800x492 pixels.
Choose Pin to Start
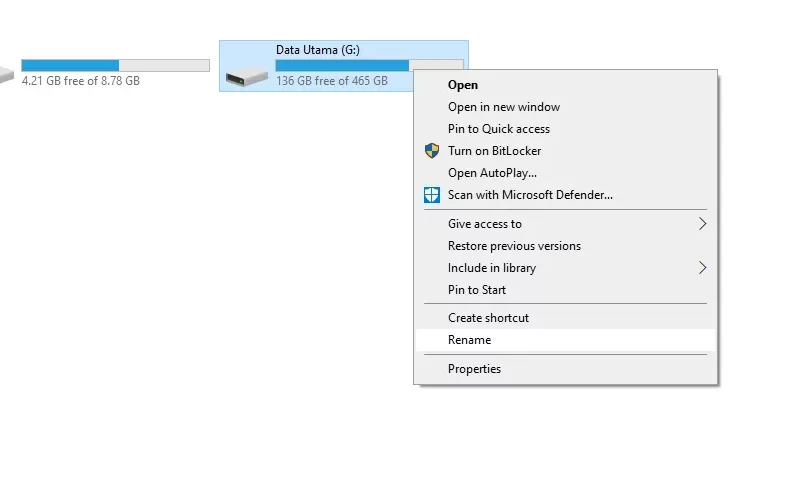pyautogui.click(x=565, y=289)
